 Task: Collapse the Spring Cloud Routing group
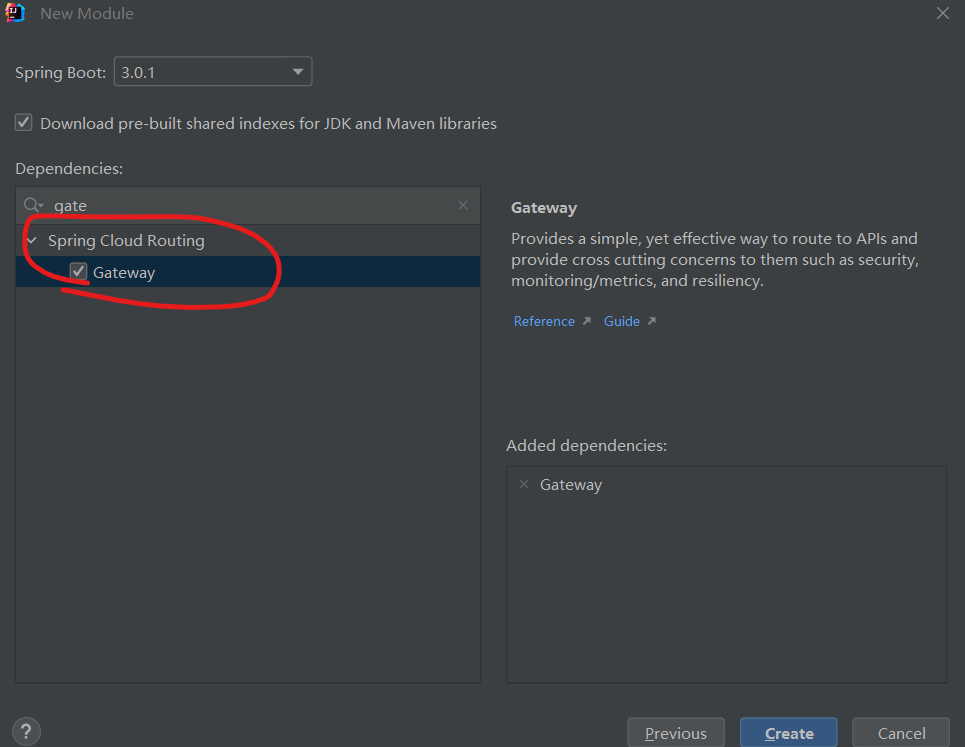(32, 241)
